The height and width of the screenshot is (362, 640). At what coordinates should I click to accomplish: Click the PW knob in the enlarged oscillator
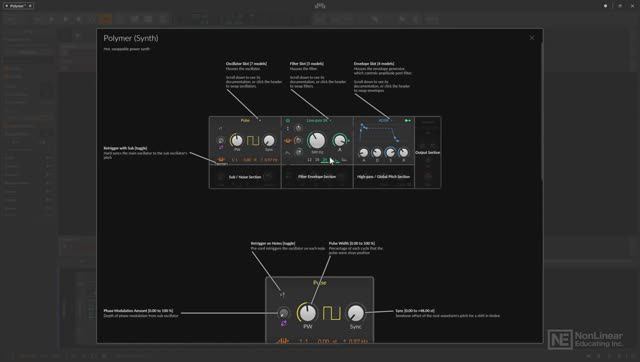click(x=307, y=313)
